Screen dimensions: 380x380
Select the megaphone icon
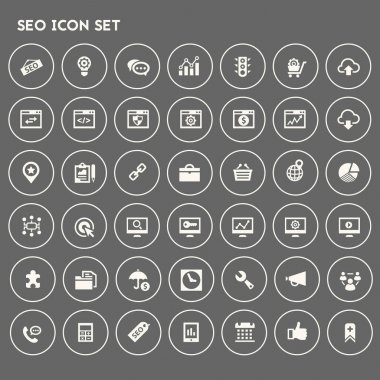point(296,279)
